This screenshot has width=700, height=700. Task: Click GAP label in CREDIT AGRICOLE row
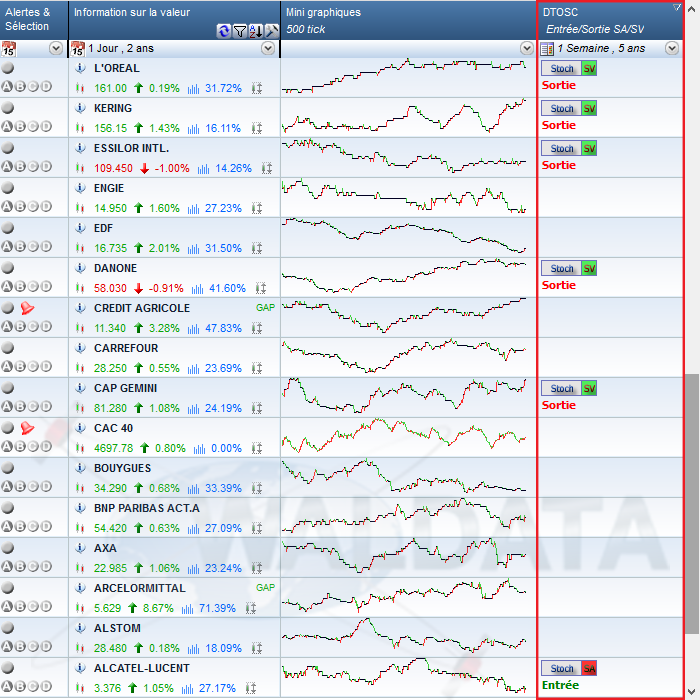coord(265,308)
